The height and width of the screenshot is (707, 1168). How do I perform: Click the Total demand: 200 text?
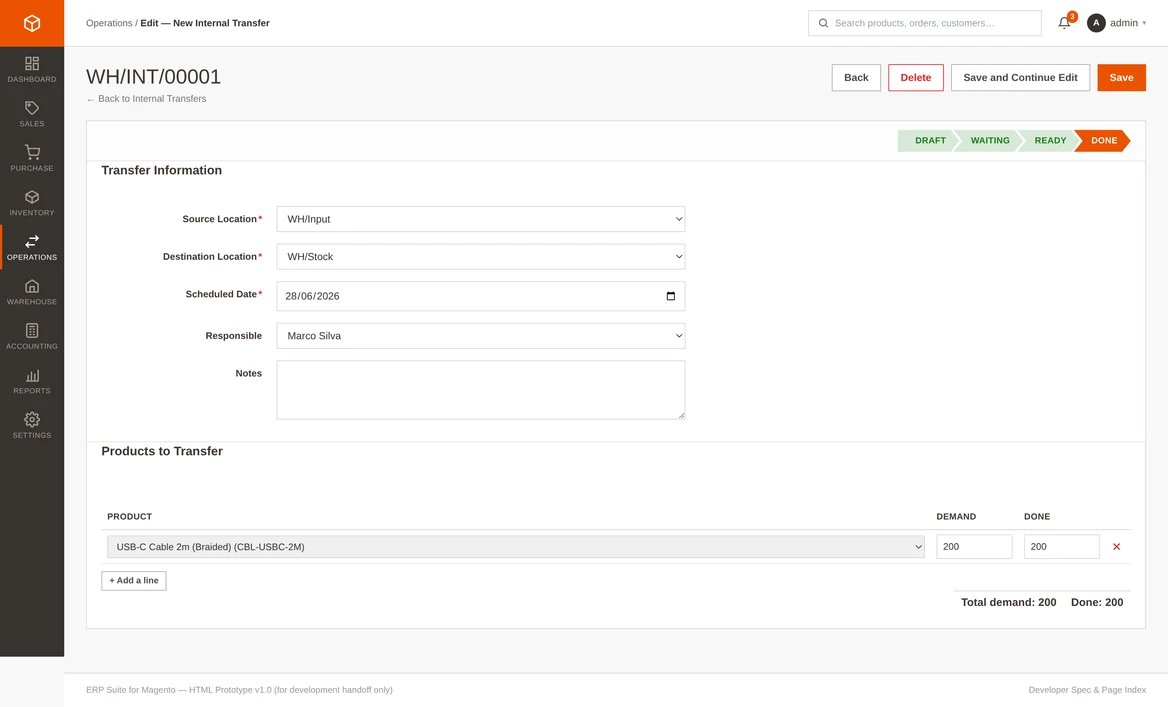1008,602
